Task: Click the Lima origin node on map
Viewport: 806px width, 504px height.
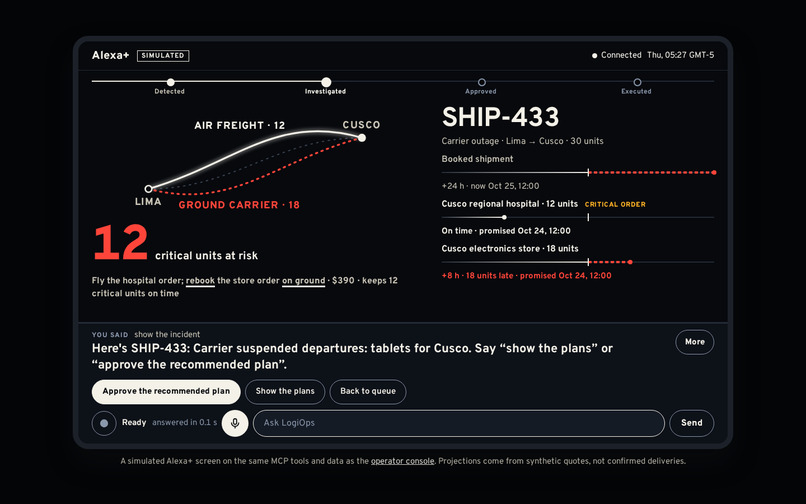Action: [149, 189]
